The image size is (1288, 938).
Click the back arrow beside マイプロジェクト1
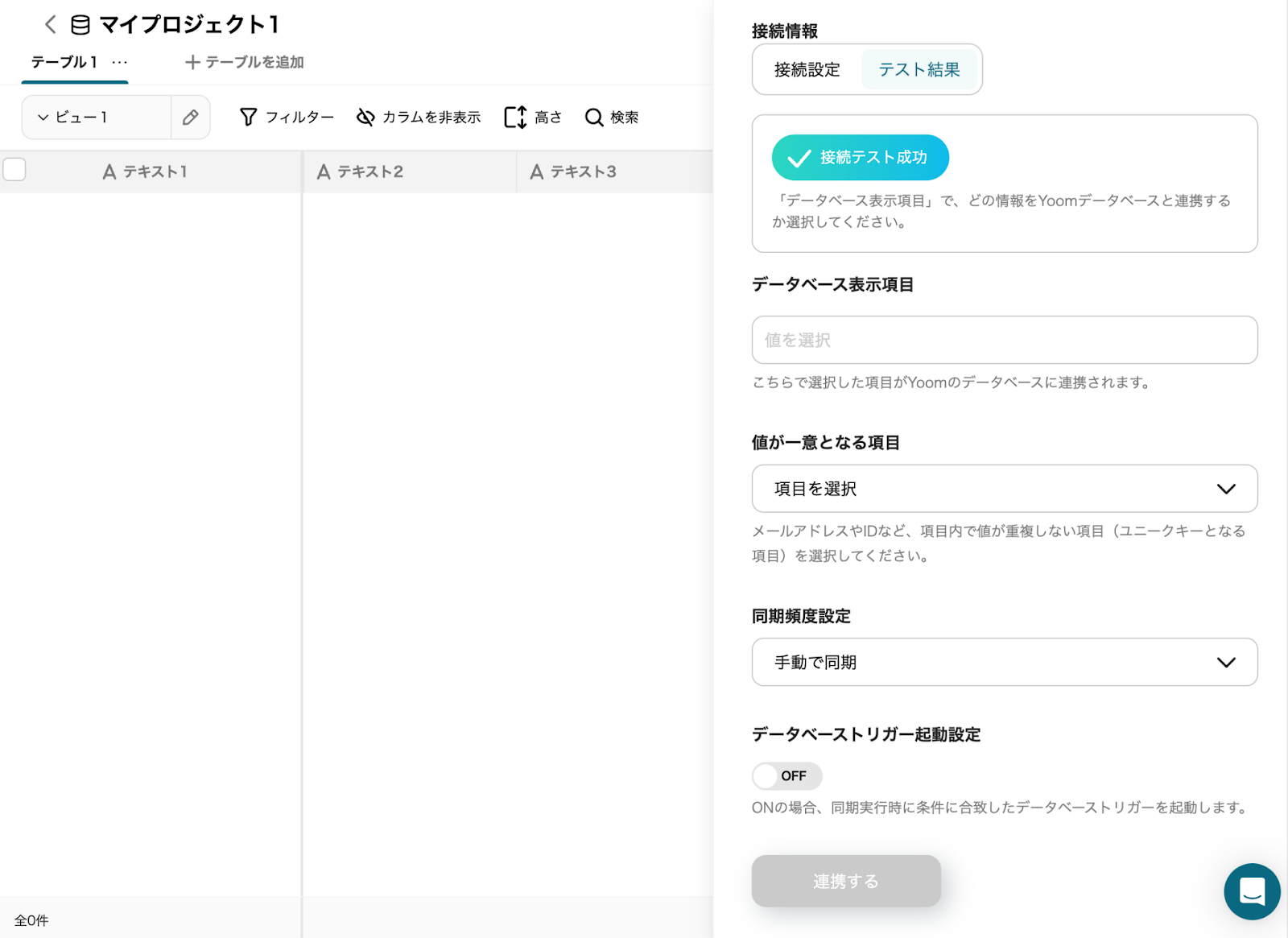coord(51,25)
